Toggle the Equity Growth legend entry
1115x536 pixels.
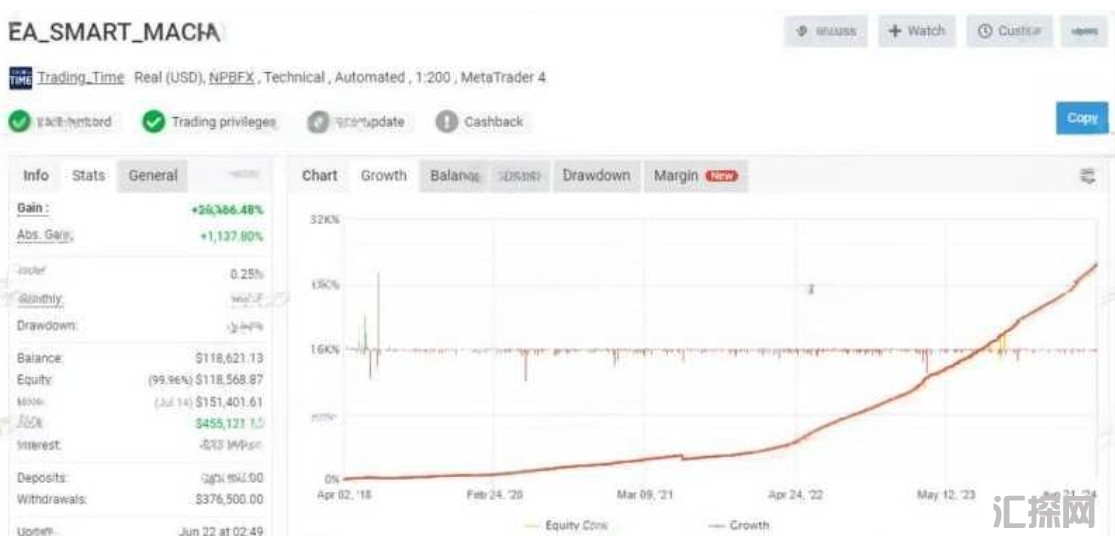click(566, 526)
